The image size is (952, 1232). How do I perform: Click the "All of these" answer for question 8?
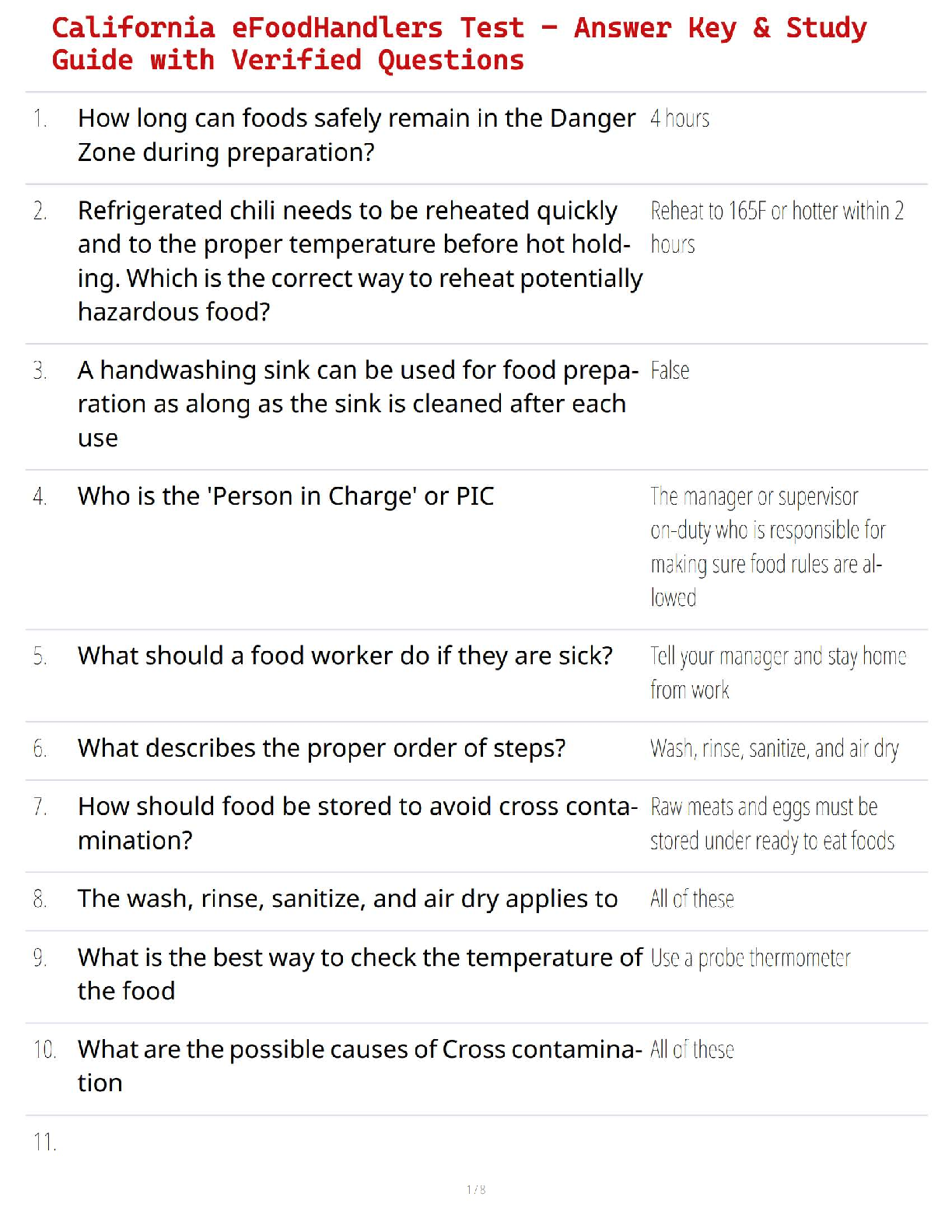click(x=691, y=899)
